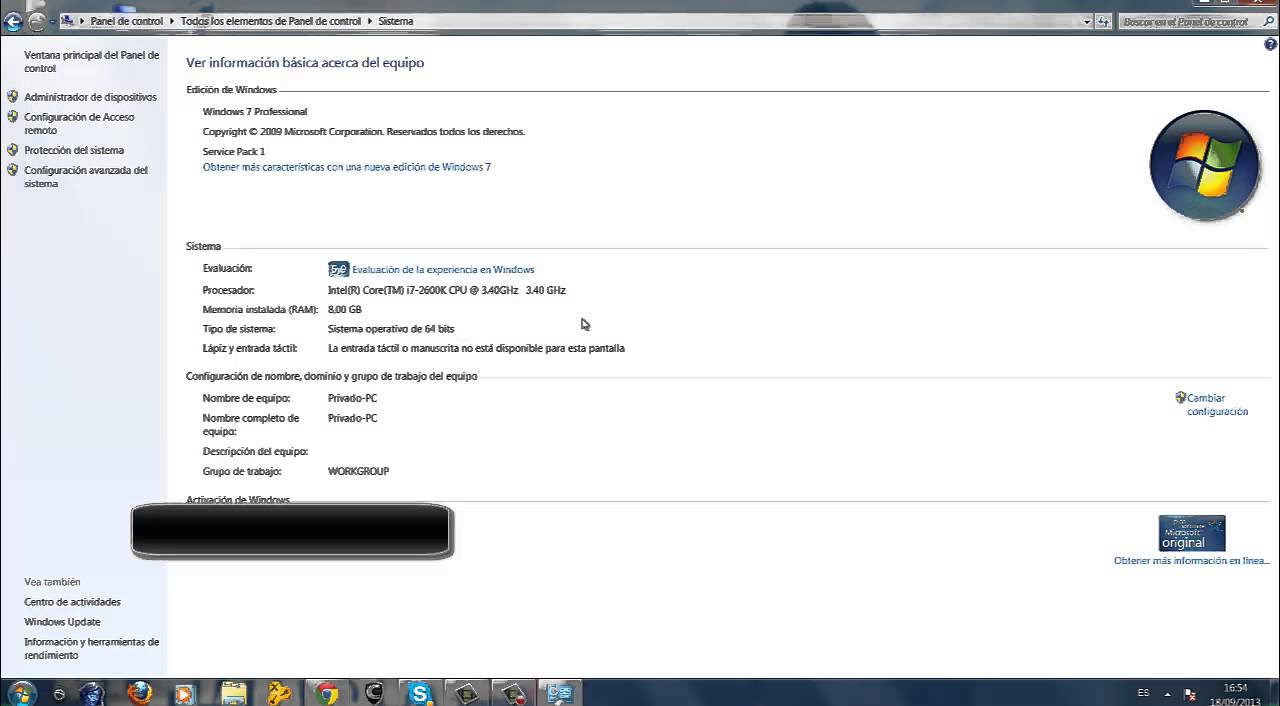Launch Firefox from the taskbar
This screenshot has height=706, width=1280.
click(140, 692)
